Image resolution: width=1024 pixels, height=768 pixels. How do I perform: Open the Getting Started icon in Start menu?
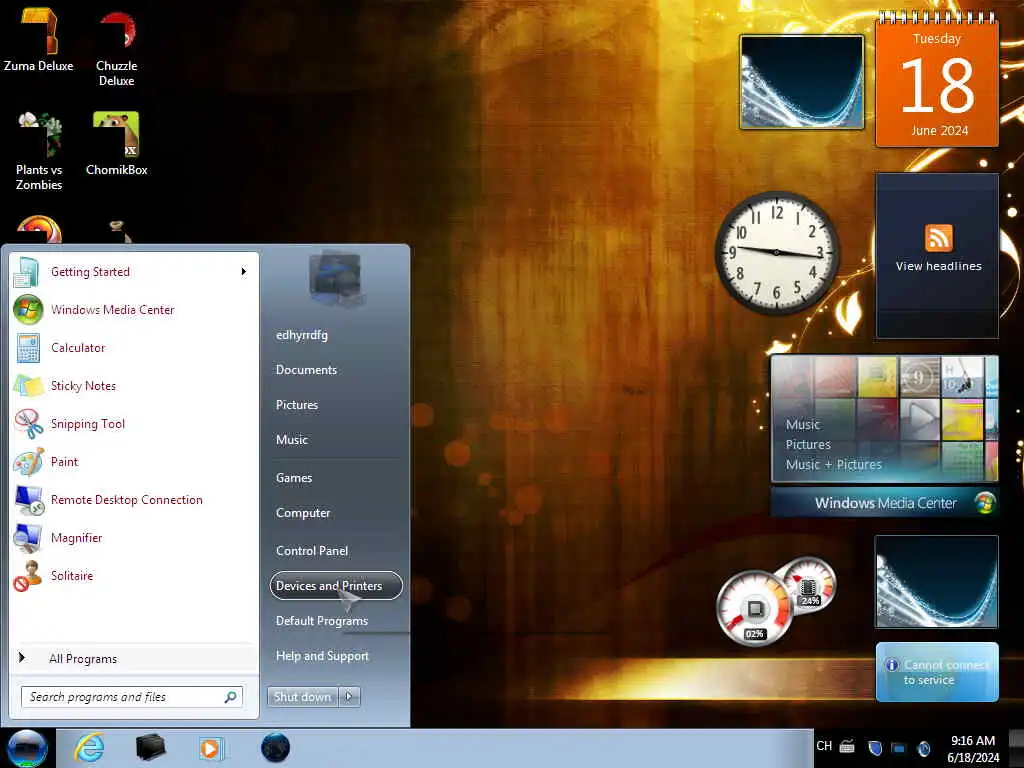(27, 272)
